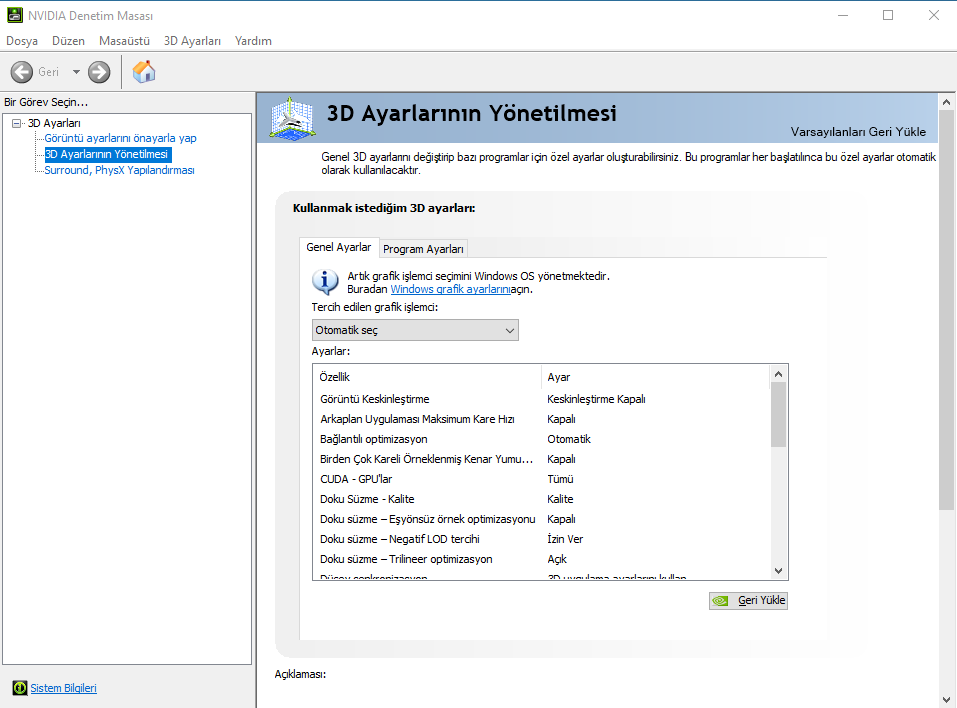Click the settings list scroll up arrow

pyautogui.click(x=778, y=374)
